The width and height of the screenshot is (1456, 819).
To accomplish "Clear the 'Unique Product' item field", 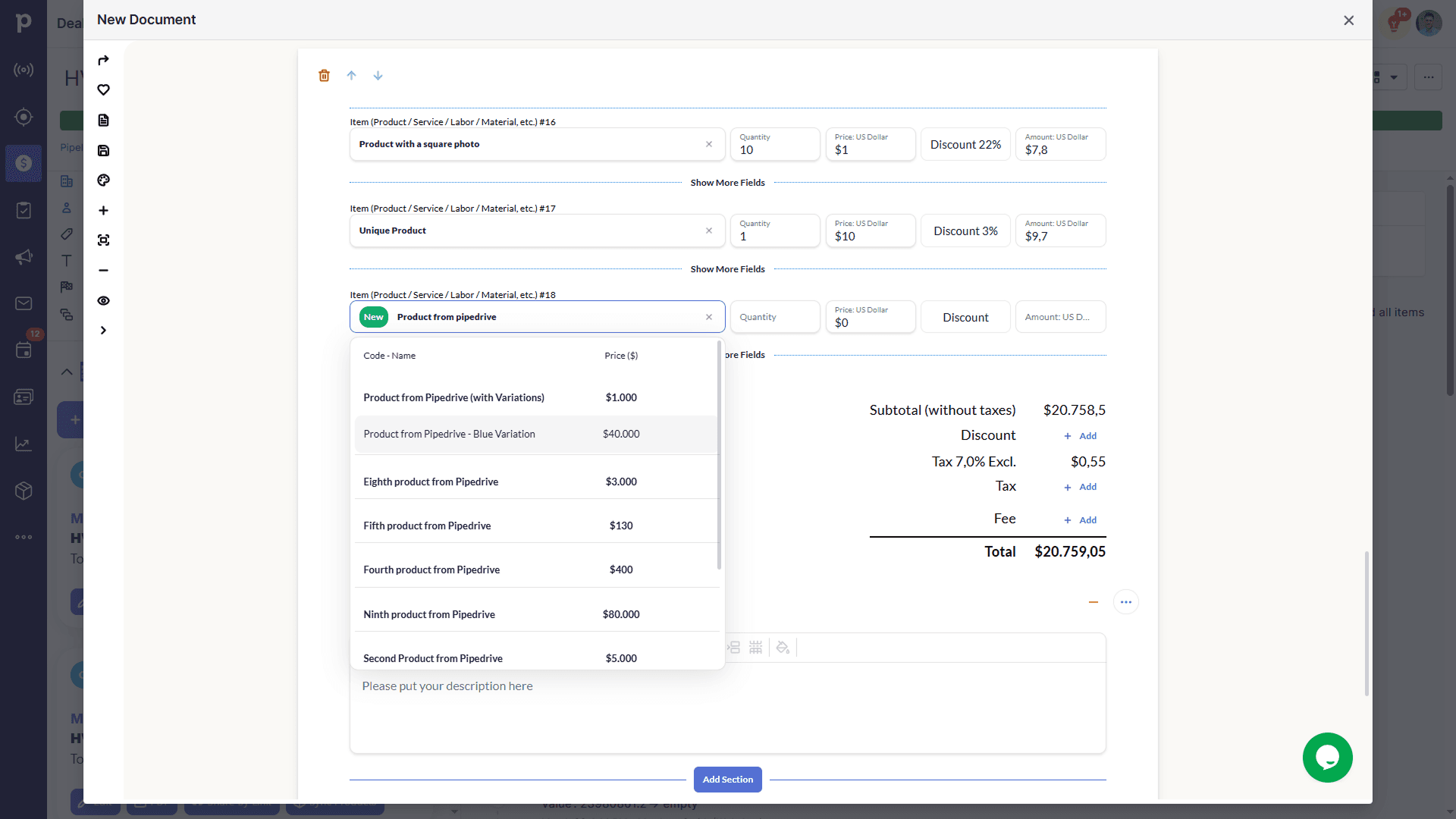I will pos(709,231).
